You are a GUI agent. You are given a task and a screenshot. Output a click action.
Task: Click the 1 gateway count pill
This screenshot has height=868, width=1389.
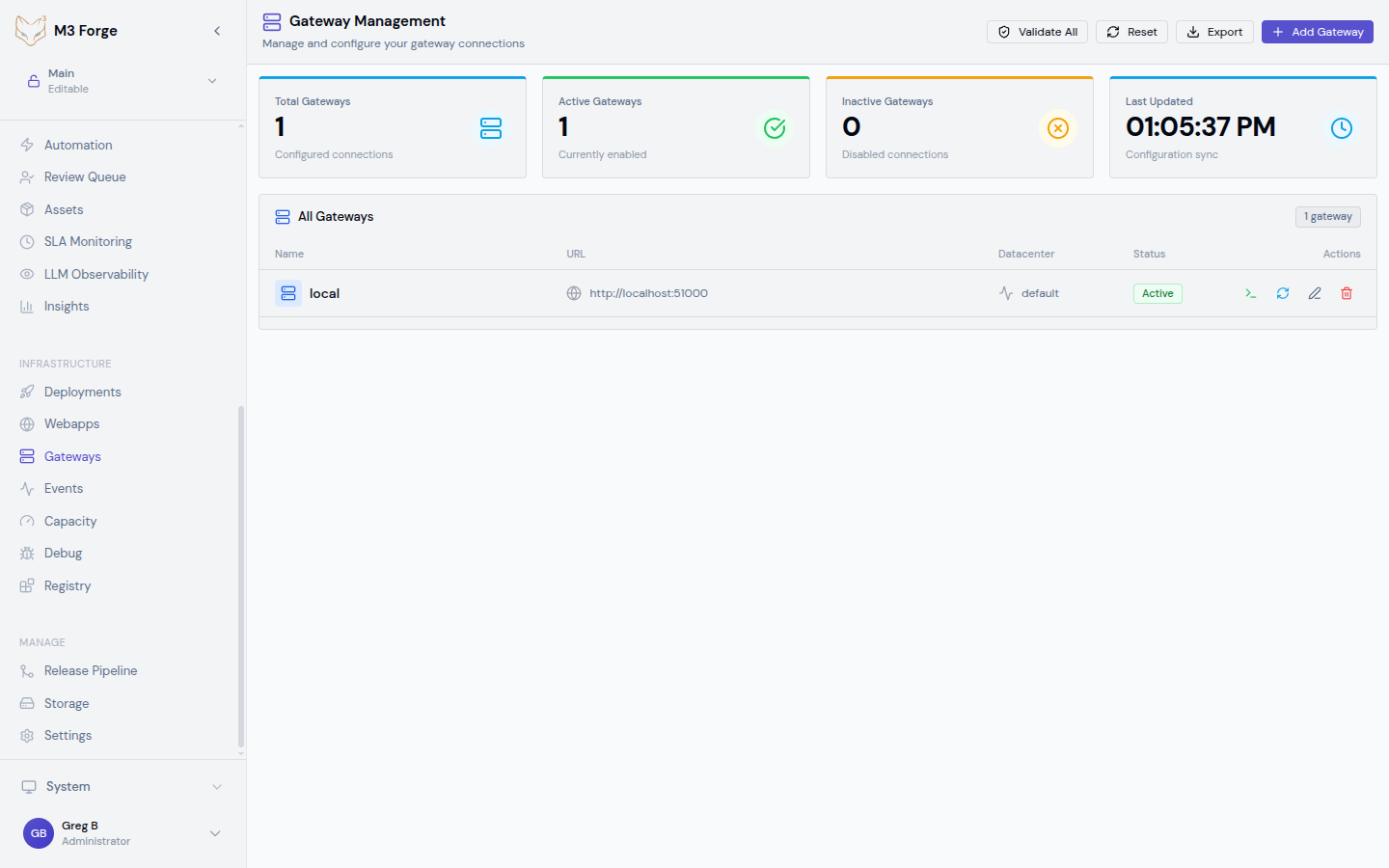pos(1327,216)
